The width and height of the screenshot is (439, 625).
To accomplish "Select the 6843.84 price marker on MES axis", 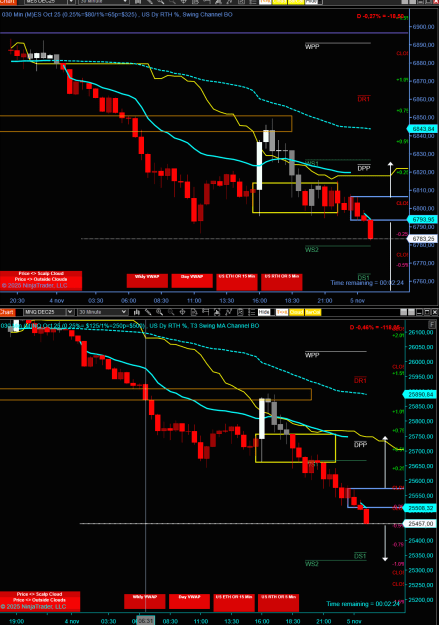I will 423,129.
